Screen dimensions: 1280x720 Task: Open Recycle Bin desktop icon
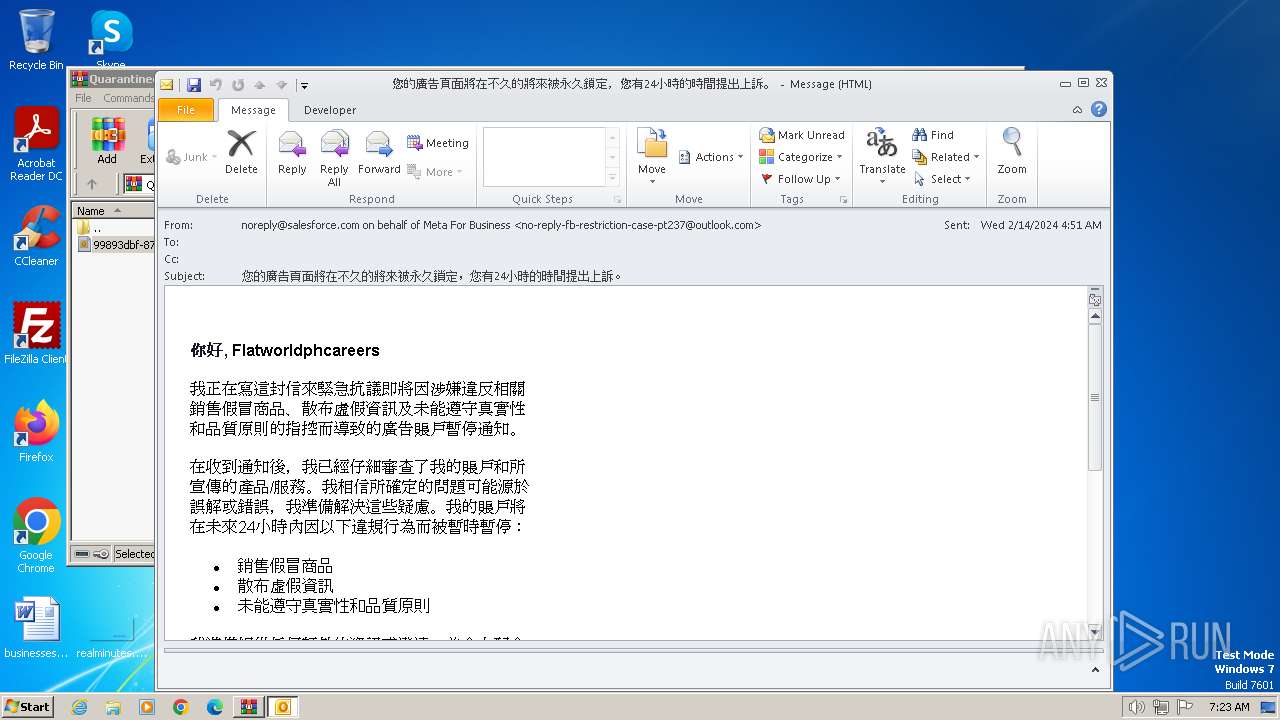click(36, 40)
